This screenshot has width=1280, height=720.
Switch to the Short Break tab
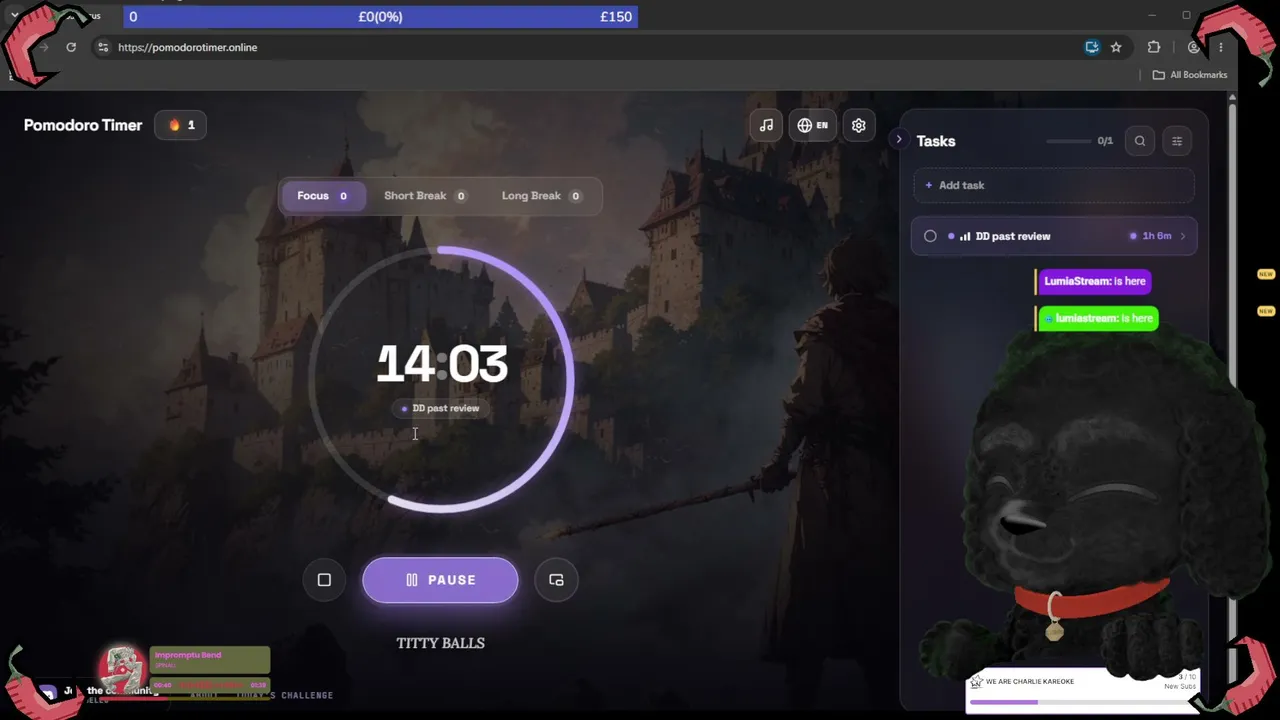pos(425,196)
